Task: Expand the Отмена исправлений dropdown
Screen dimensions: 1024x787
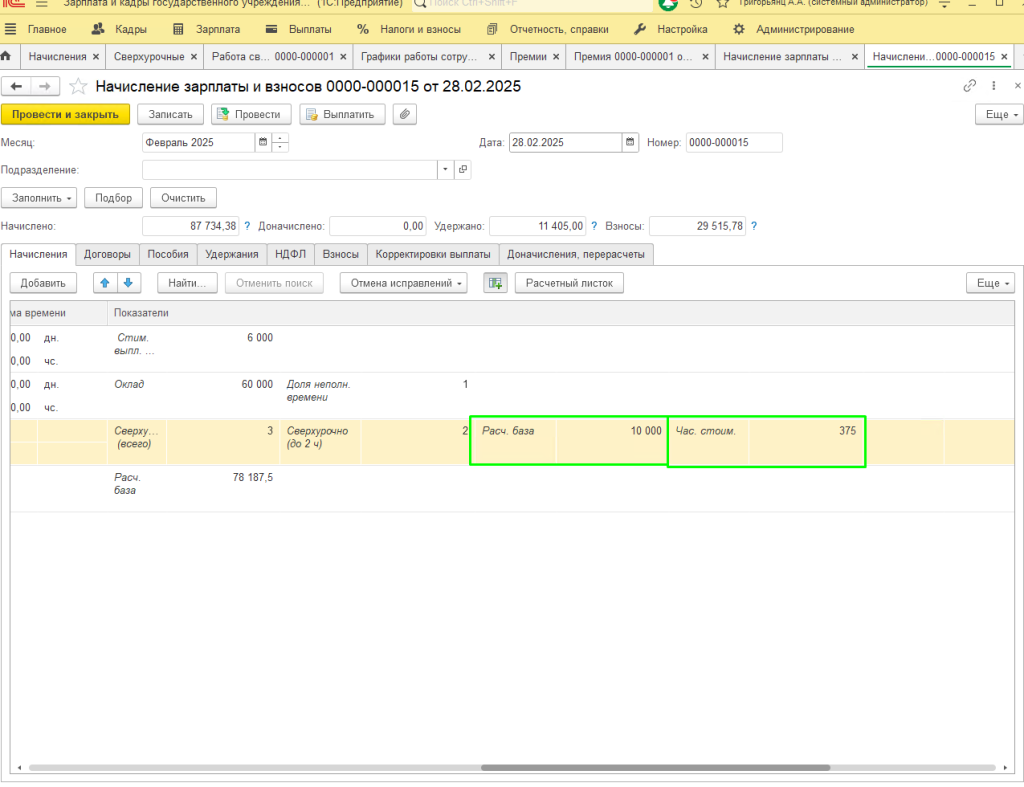Action: point(404,283)
